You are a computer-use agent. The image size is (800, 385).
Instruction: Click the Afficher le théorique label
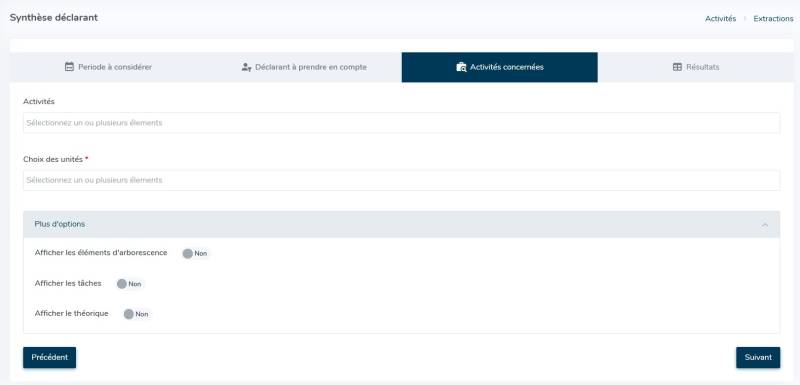tap(71, 313)
